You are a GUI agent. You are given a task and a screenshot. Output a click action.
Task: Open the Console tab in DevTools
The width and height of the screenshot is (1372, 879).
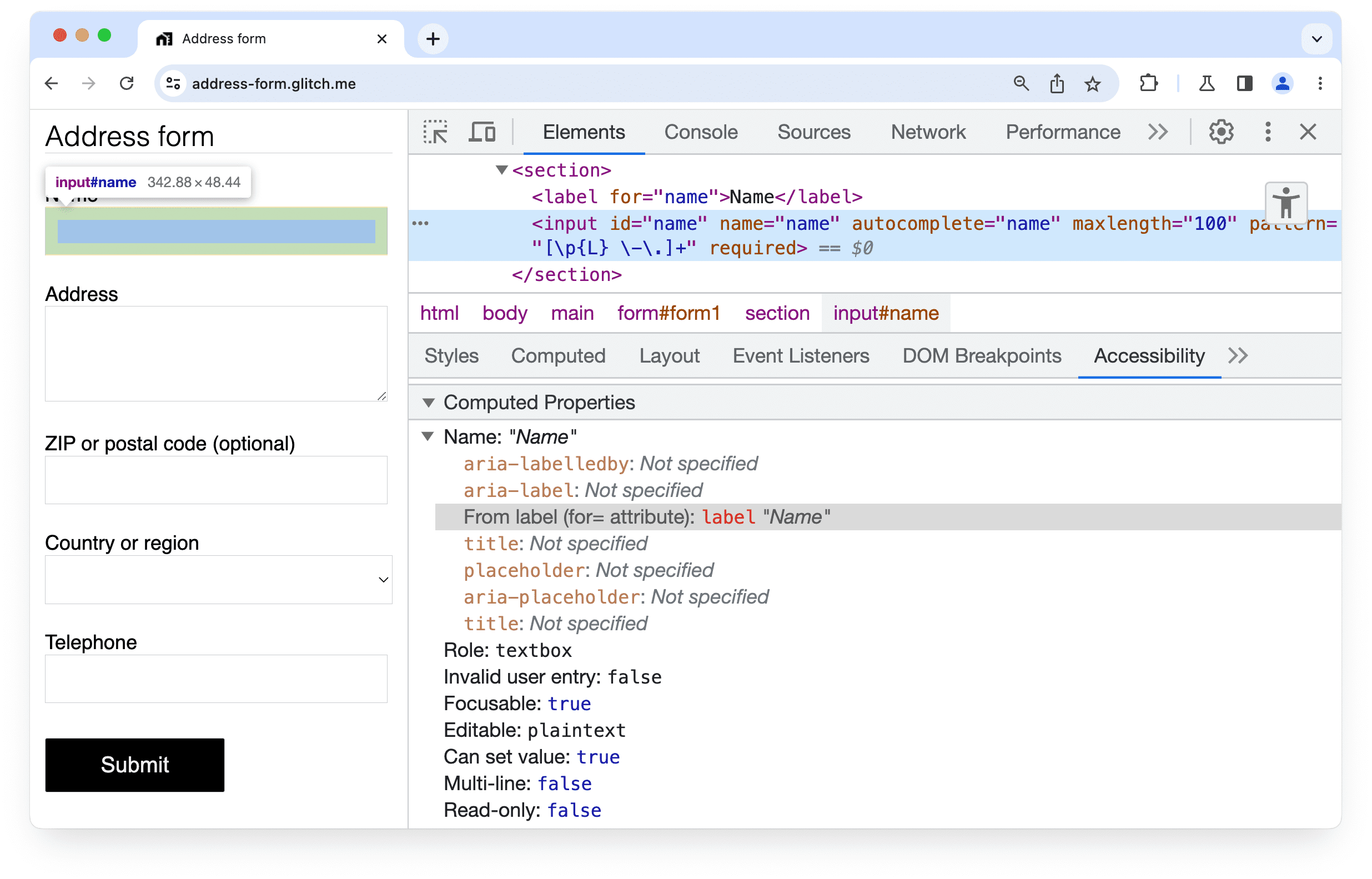(x=700, y=132)
